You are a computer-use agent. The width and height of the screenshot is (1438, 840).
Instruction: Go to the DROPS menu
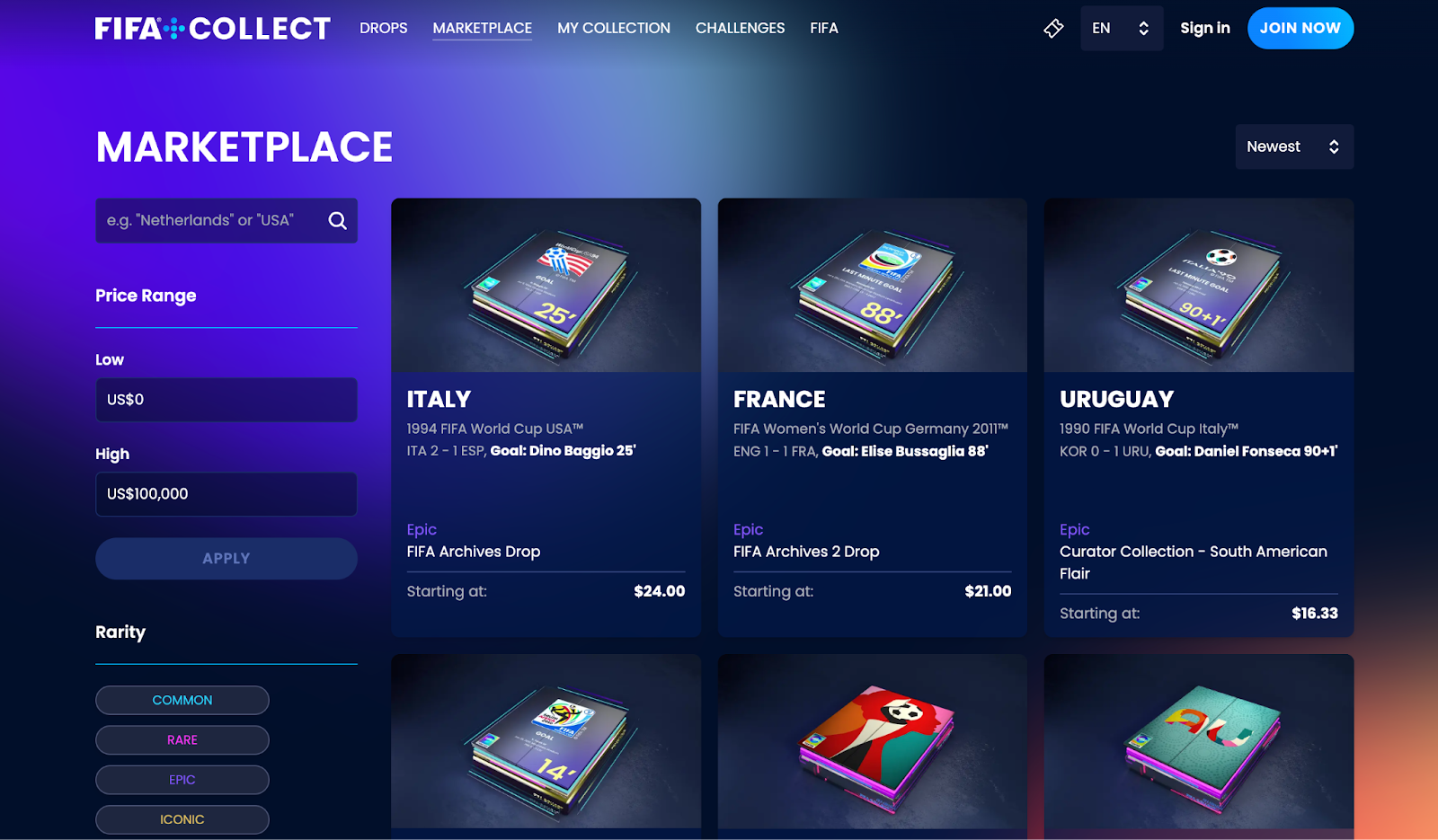pyautogui.click(x=384, y=28)
